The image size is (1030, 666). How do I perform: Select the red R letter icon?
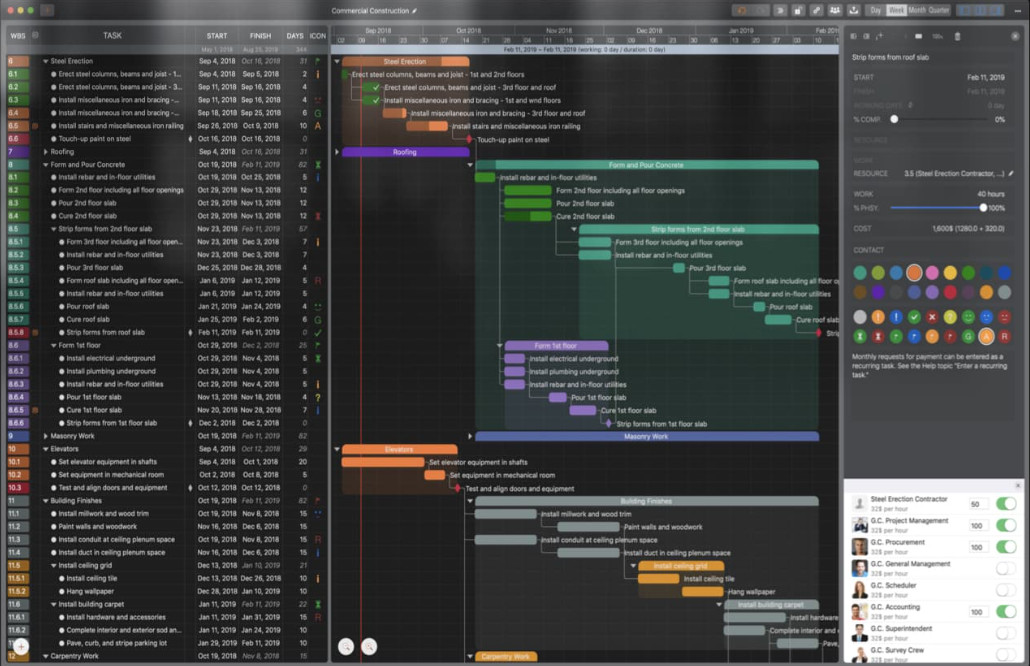pyautogui.click(x=1004, y=336)
